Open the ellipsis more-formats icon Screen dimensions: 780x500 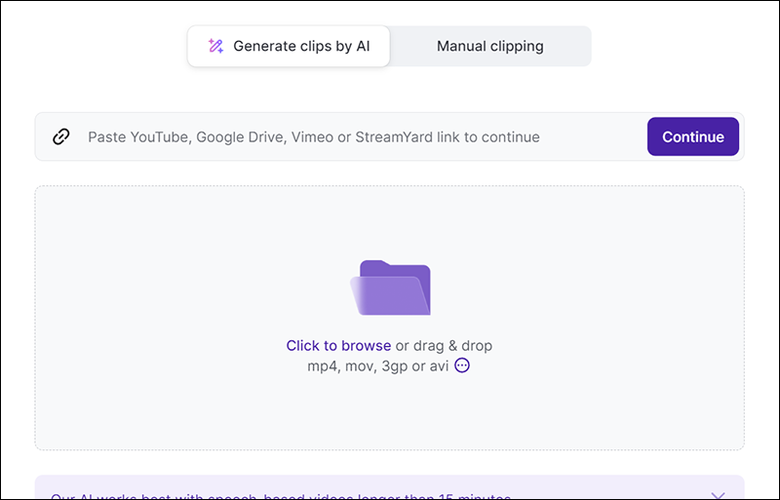462,366
